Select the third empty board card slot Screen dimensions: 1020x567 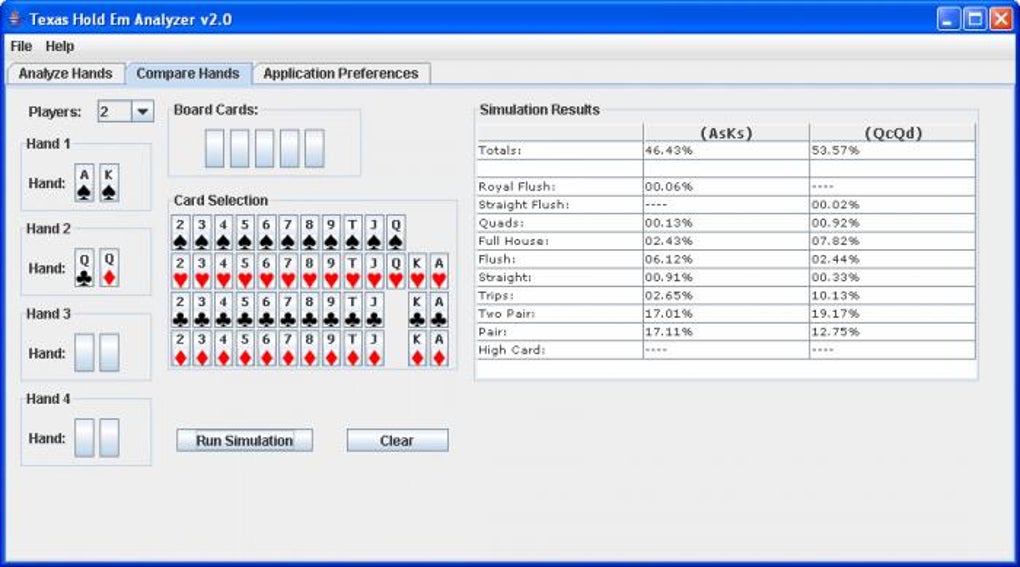pyautogui.click(x=264, y=148)
